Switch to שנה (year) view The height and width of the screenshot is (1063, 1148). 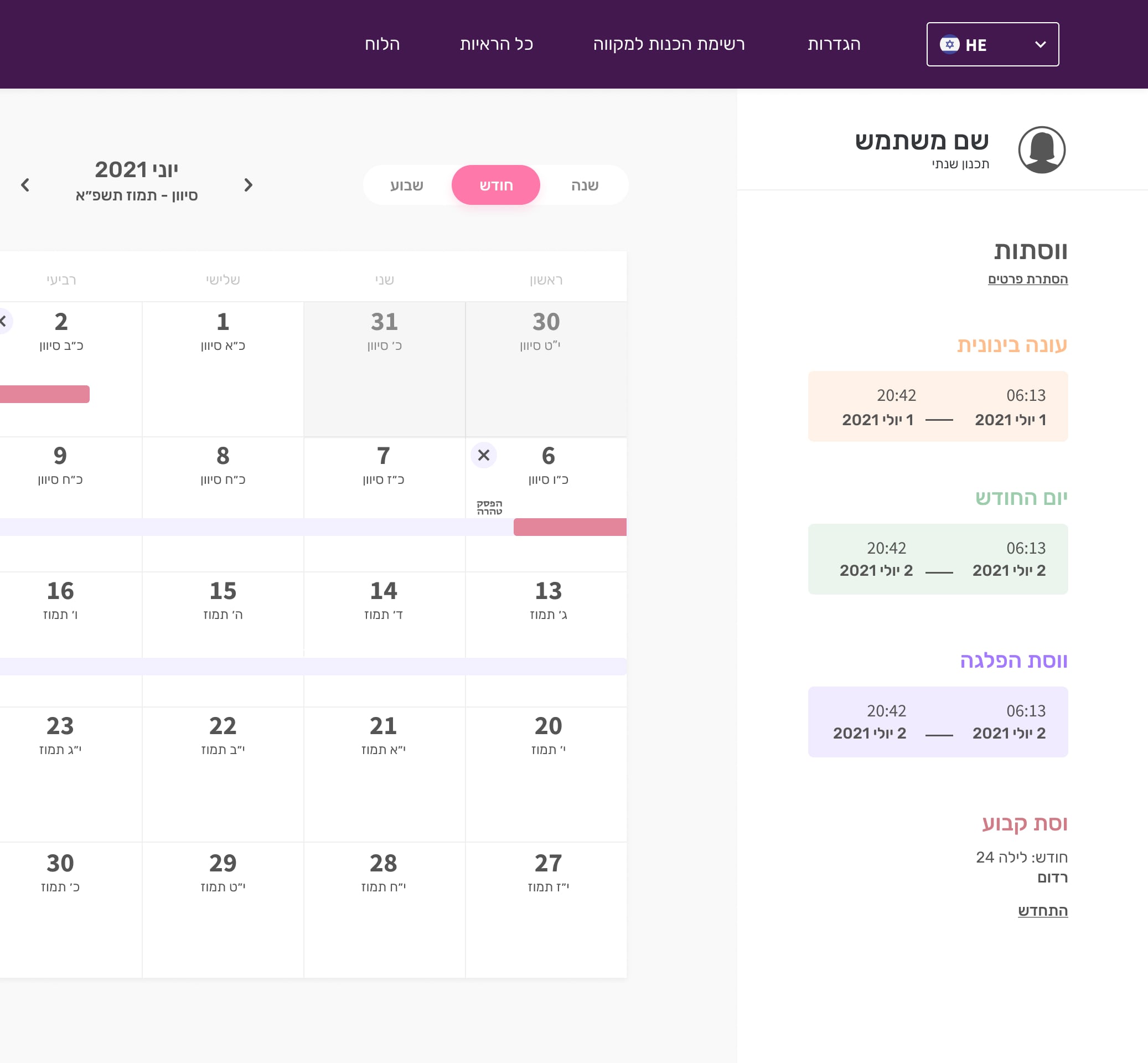point(585,185)
